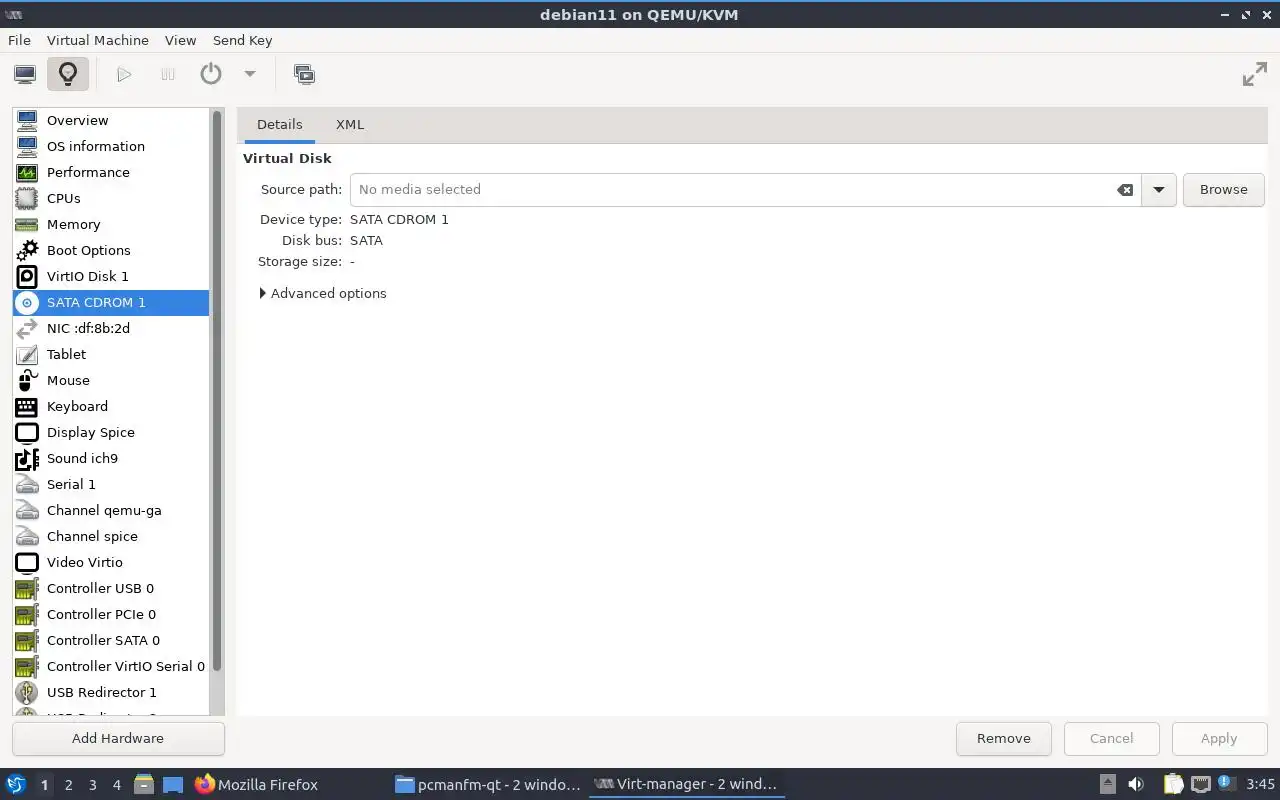Select Display Spice entry
Viewport: 1280px width, 800px height.
click(x=111, y=432)
